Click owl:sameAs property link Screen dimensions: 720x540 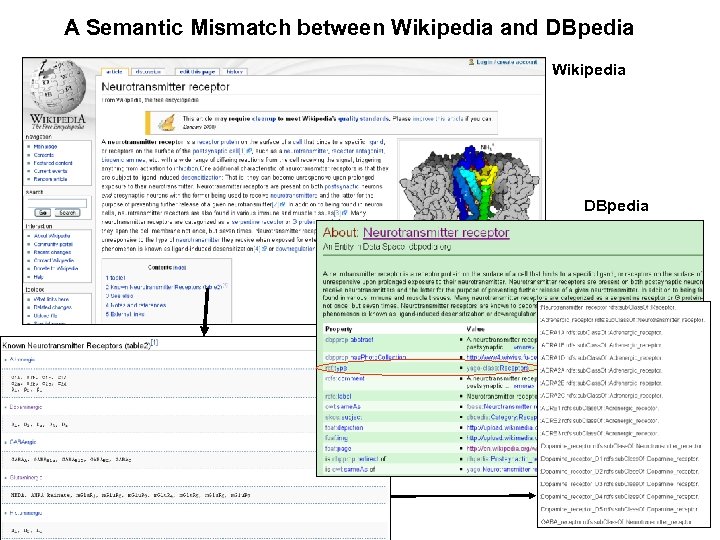click(343, 407)
